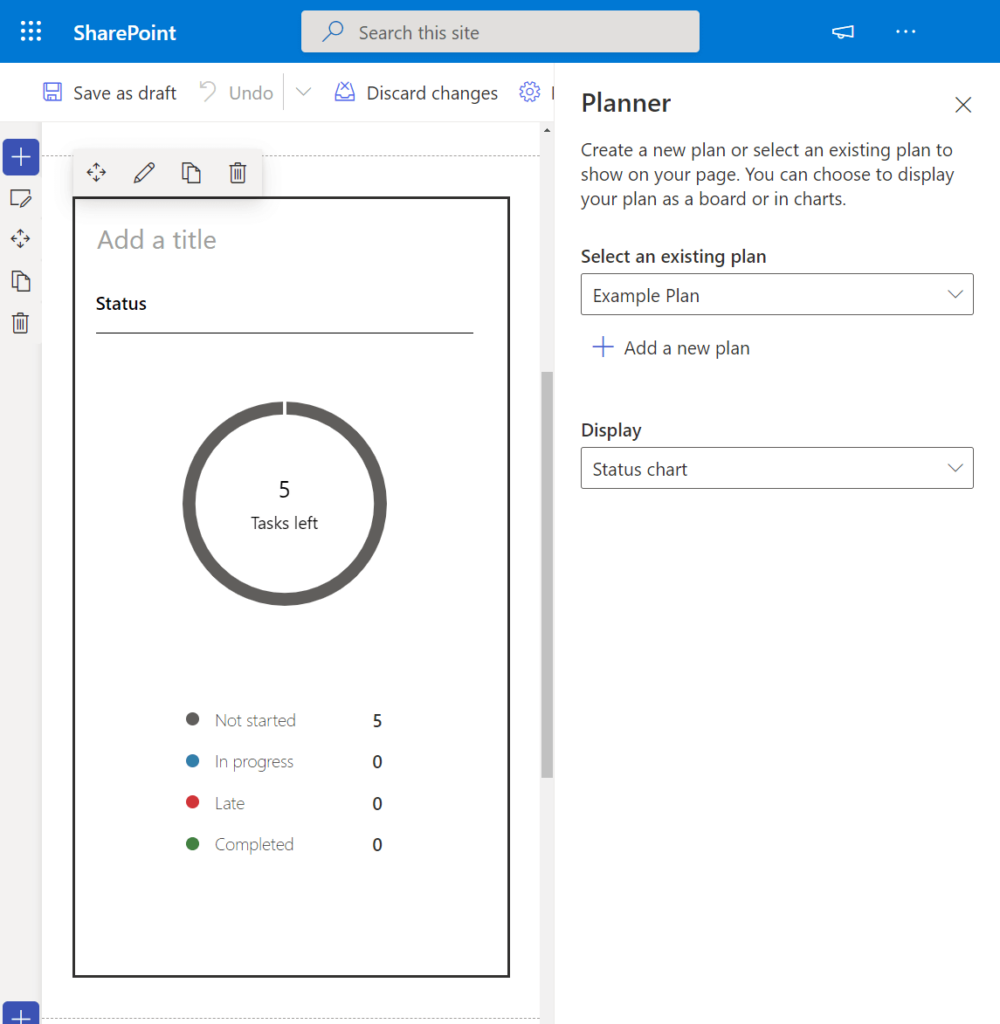Image resolution: width=1000 pixels, height=1024 pixels.
Task: Click the Status chart heading
Action: (x=121, y=304)
